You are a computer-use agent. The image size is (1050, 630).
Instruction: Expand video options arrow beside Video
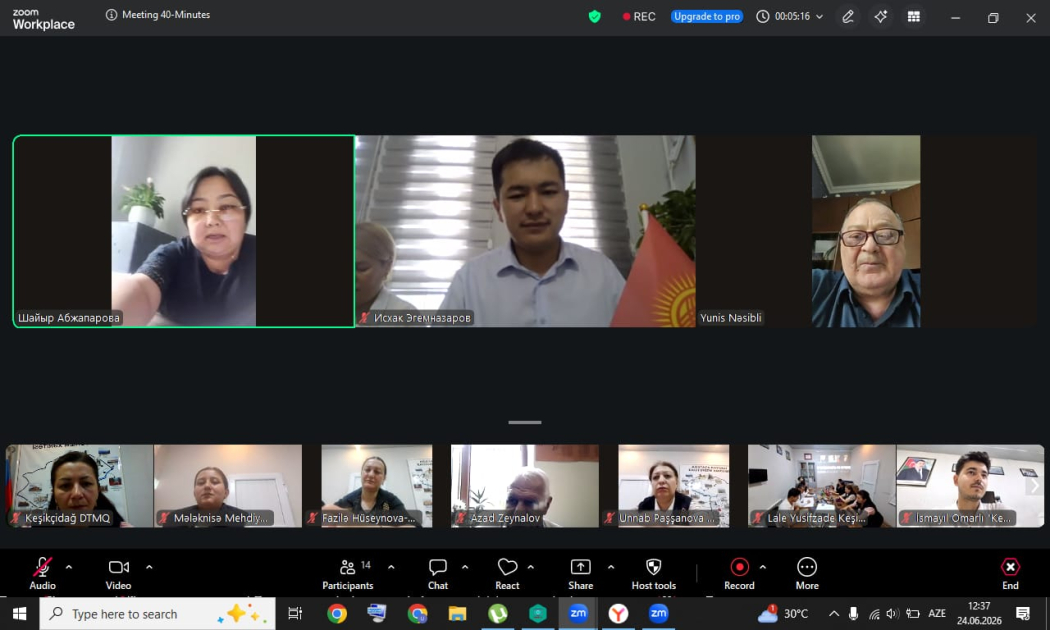[149, 567]
